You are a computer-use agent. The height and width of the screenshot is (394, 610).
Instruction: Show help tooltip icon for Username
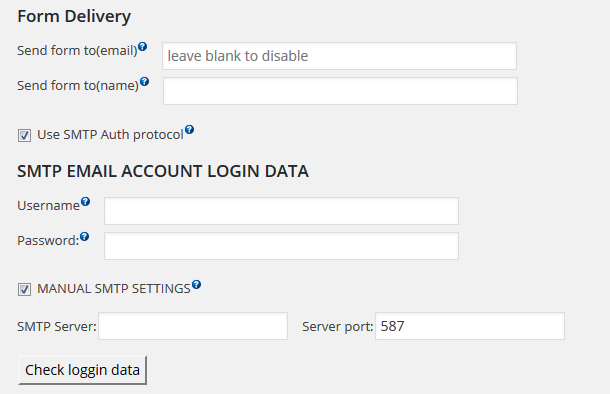[x=86, y=201]
